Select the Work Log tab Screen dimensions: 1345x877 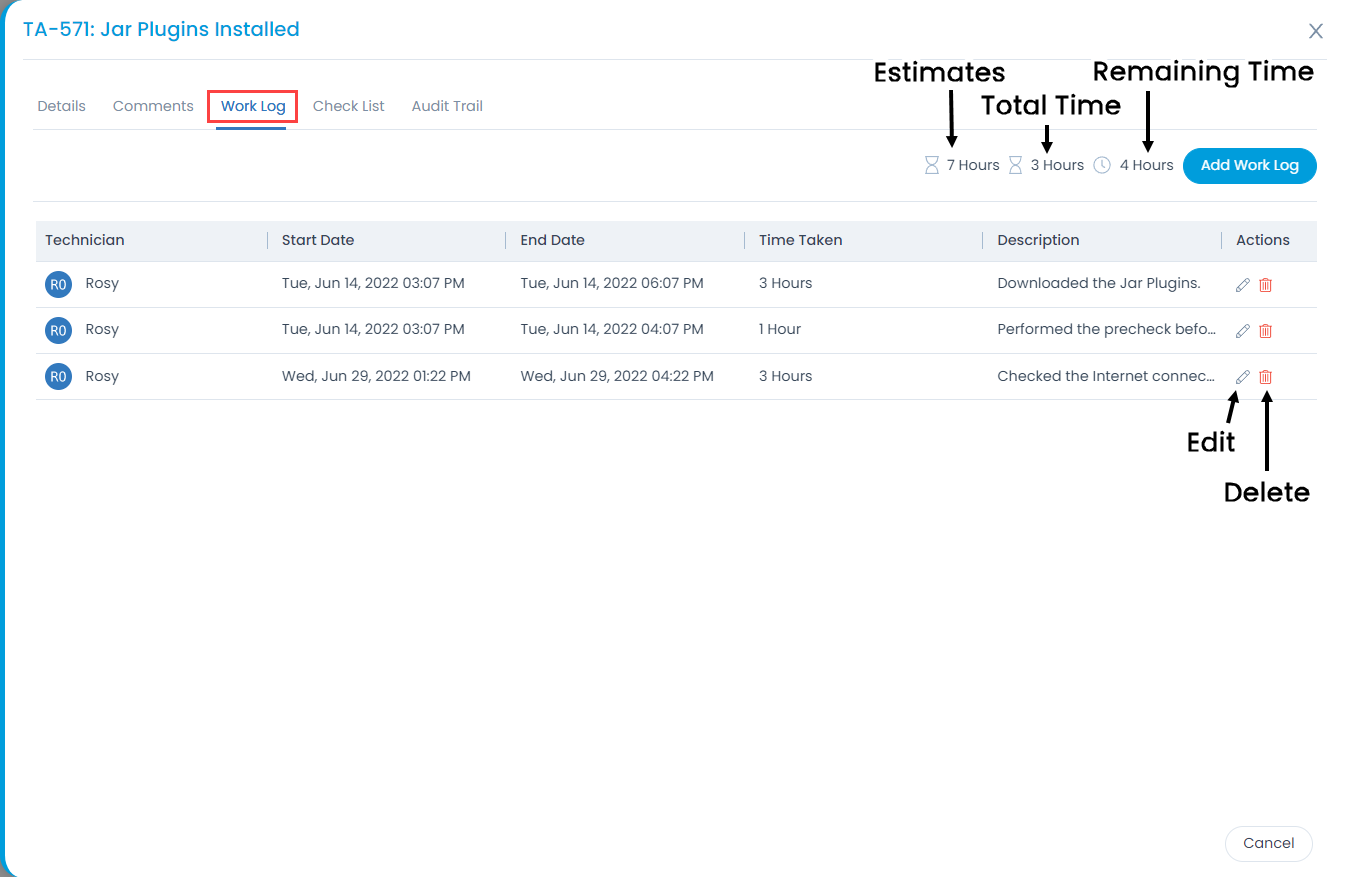[253, 106]
